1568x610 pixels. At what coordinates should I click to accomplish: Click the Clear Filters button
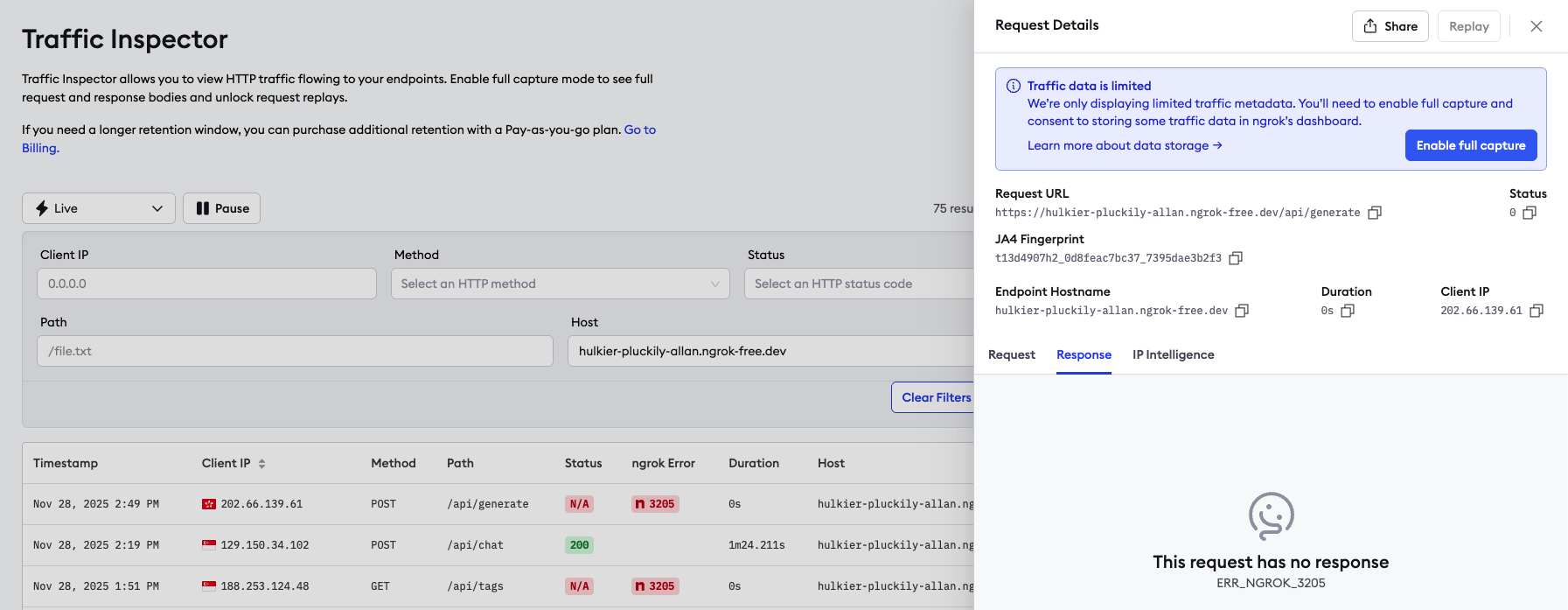[x=932, y=397]
